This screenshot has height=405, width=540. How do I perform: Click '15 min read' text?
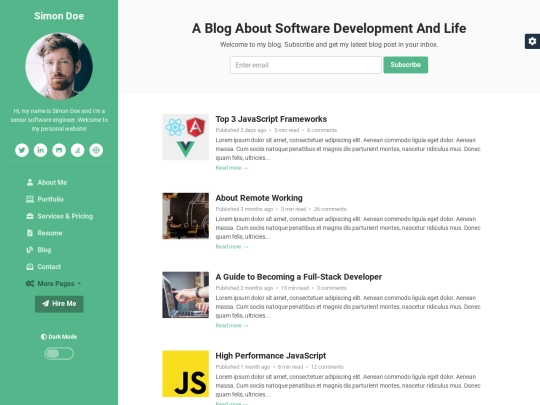(x=295, y=288)
